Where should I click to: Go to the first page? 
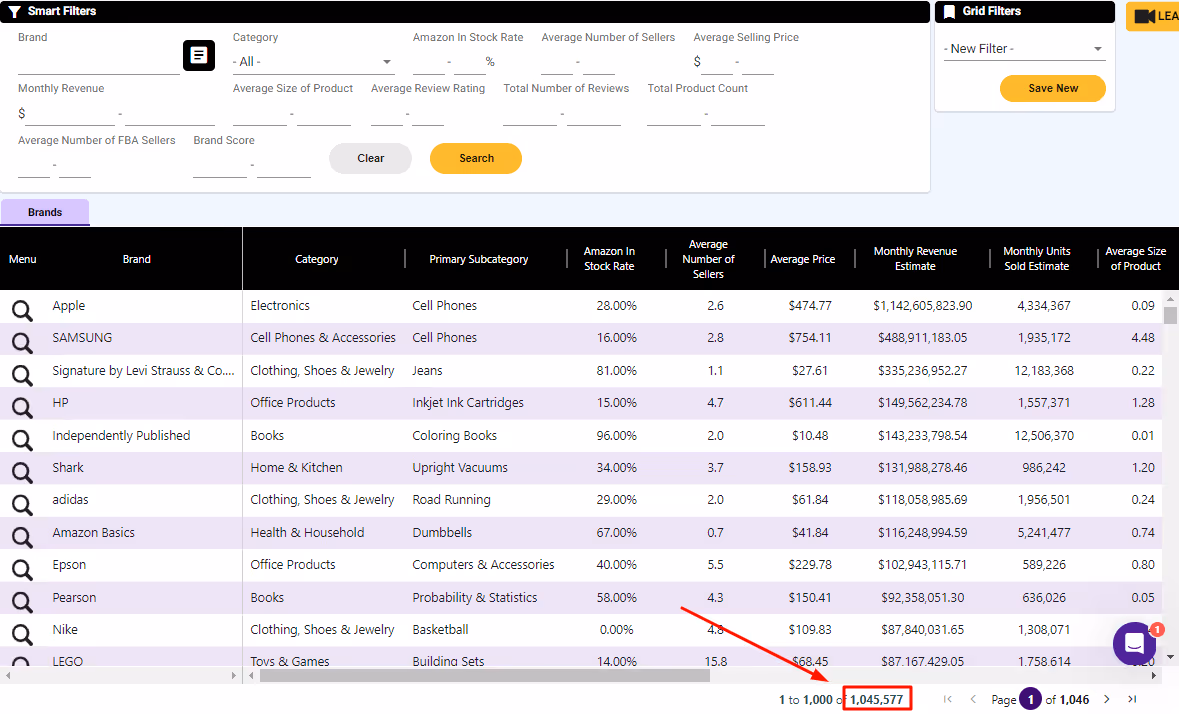point(947,699)
